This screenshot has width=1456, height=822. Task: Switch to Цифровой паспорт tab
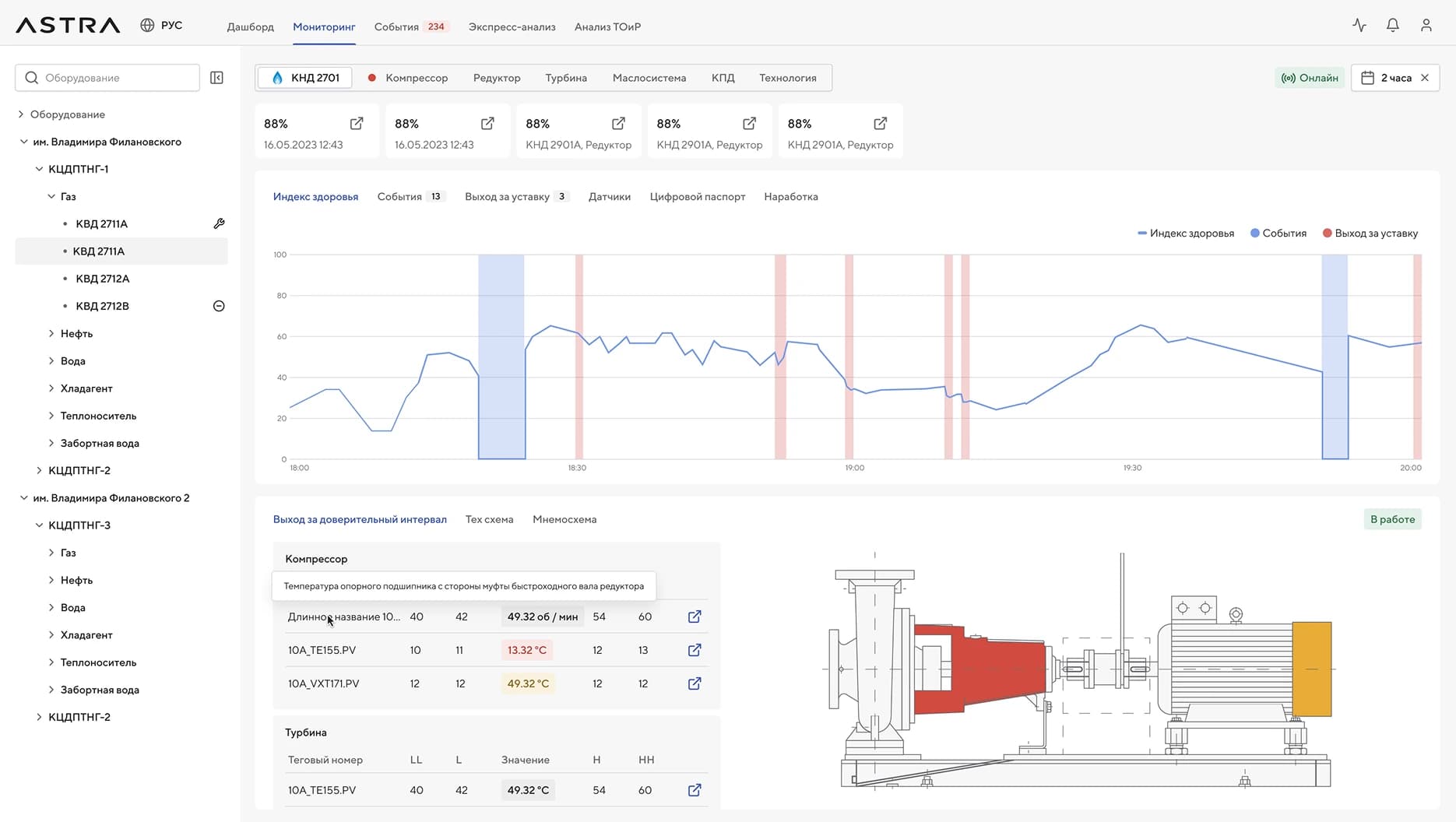[698, 196]
